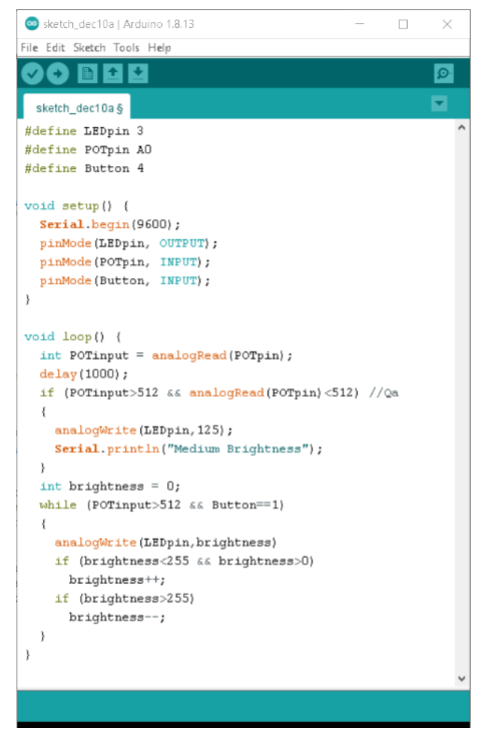Image resolution: width=494 pixels, height=743 pixels.
Task: Click the line '#define POTpin A0'
Action: tap(88, 150)
